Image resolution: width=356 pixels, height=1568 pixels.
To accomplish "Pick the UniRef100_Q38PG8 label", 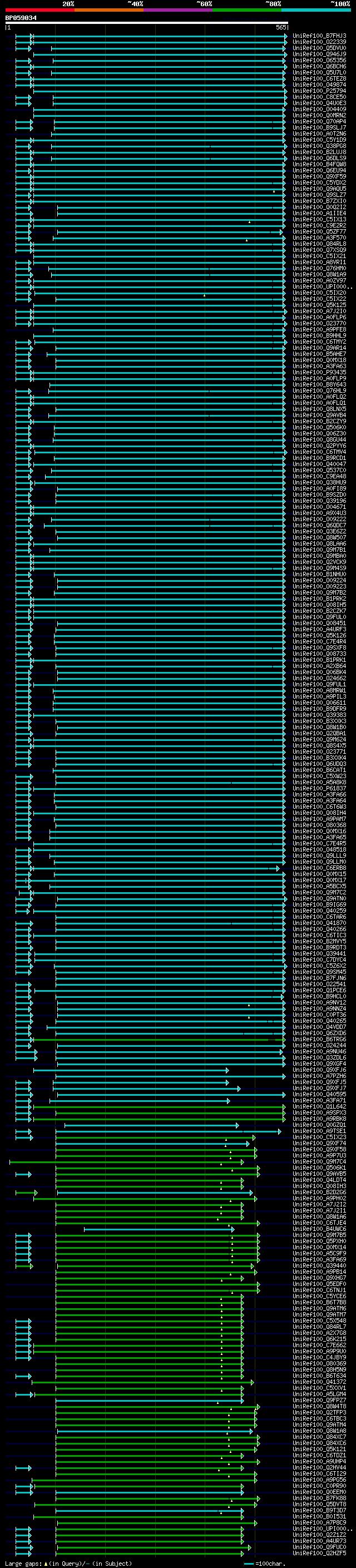I will click(319, 146).
